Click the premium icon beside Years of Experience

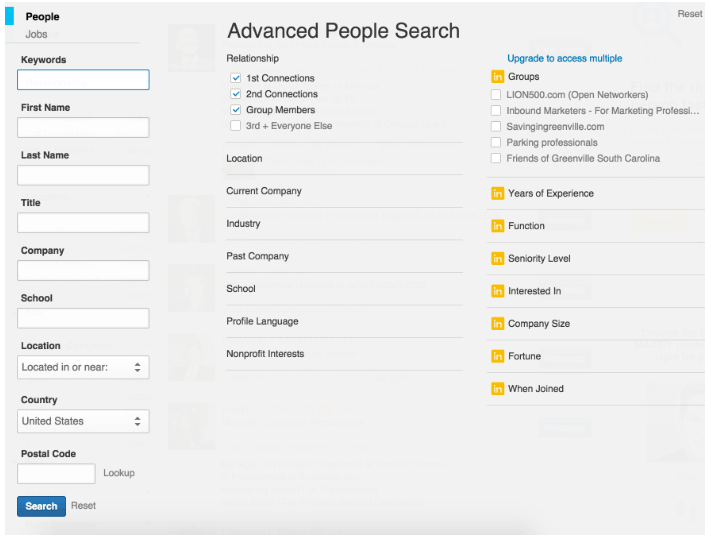497,194
